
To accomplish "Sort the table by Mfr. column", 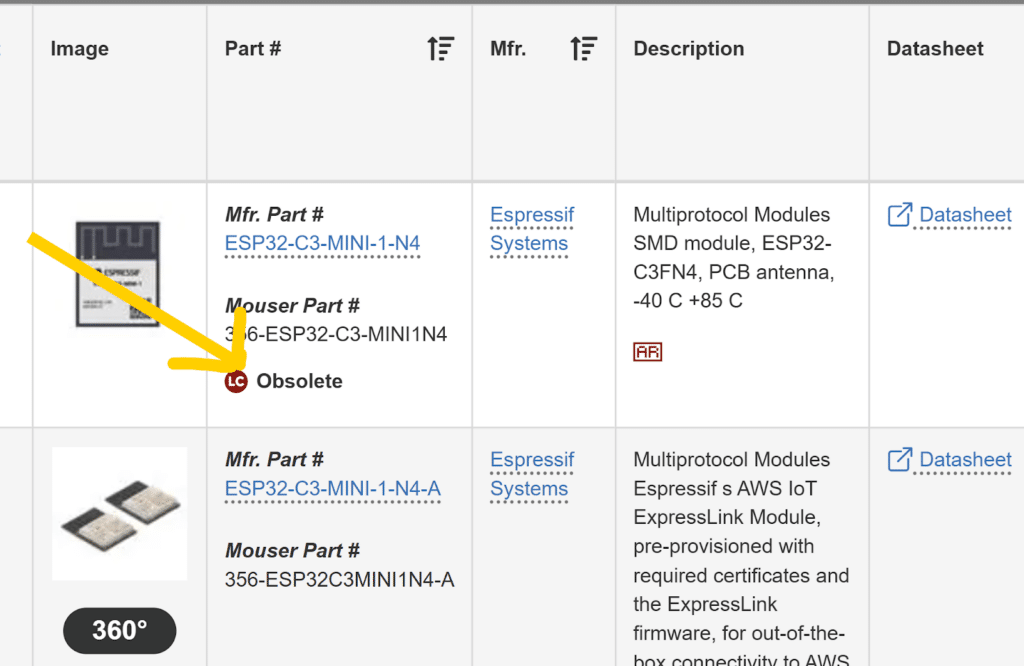I will [583, 49].
